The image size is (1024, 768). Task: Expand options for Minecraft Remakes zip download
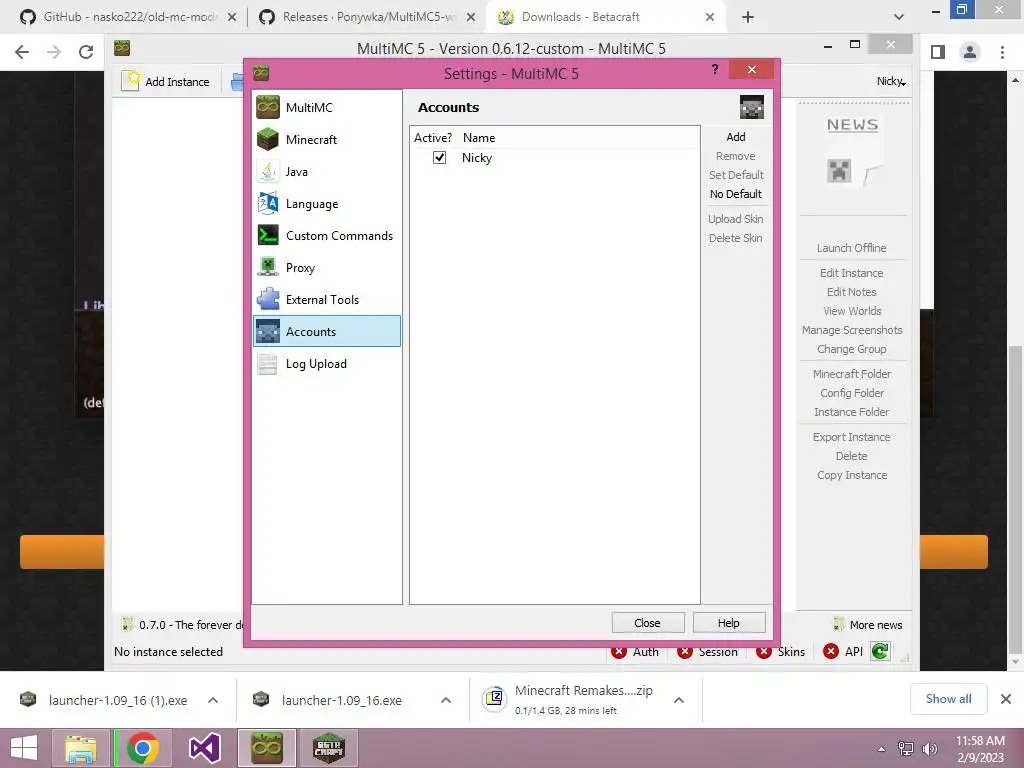coord(679,700)
